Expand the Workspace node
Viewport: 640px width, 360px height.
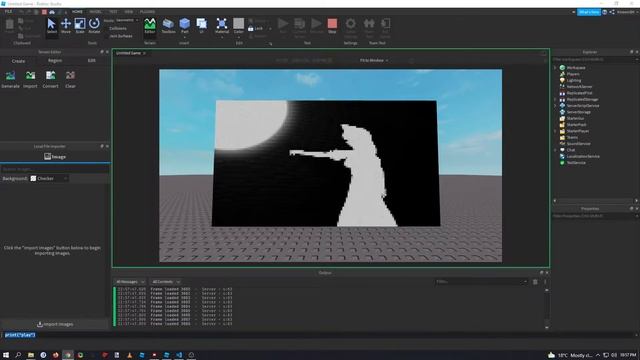tap(555, 68)
